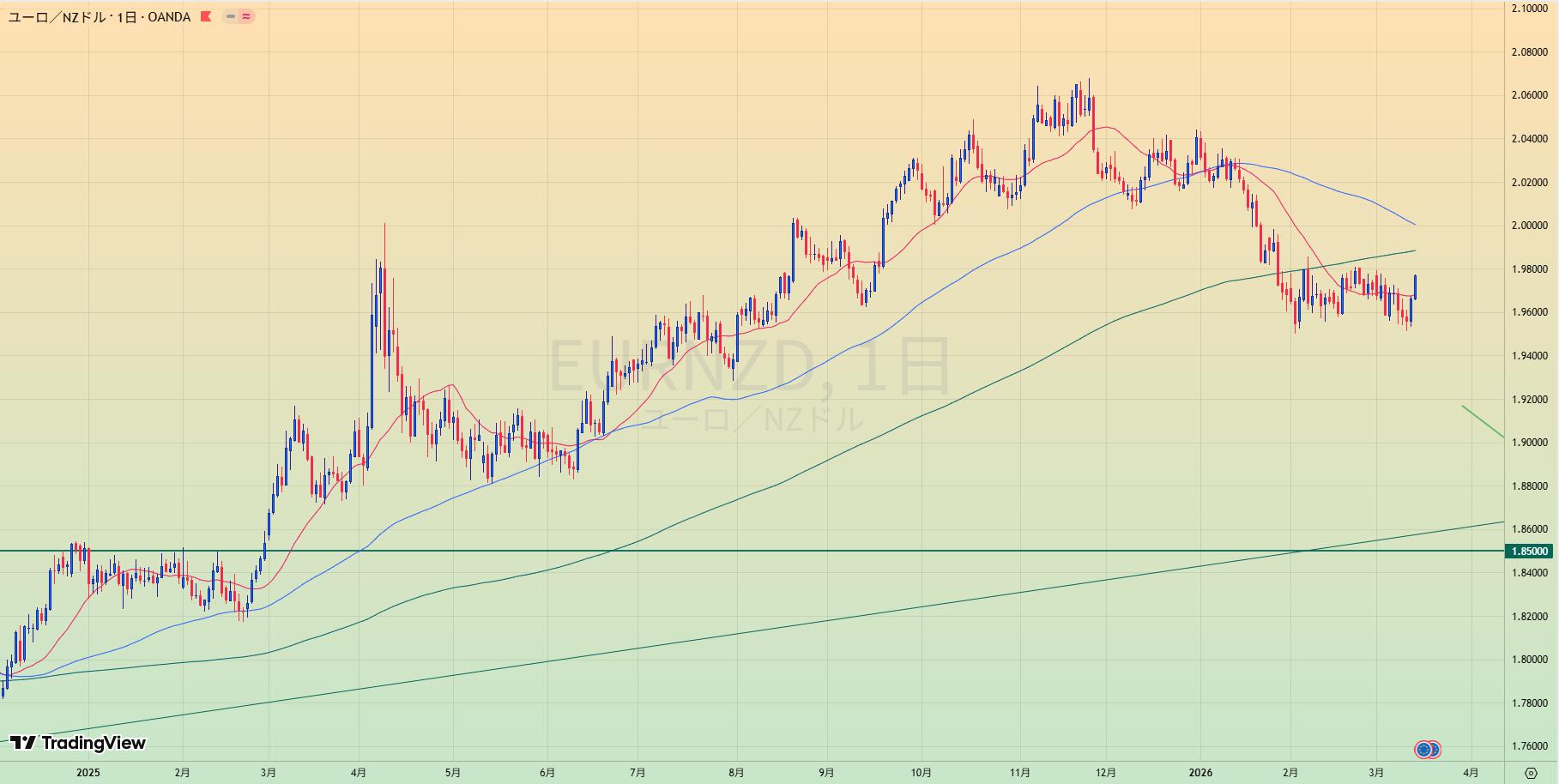Screen dimensions: 1559x784
Task: Click the TradingView logo
Action: (78, 743)
